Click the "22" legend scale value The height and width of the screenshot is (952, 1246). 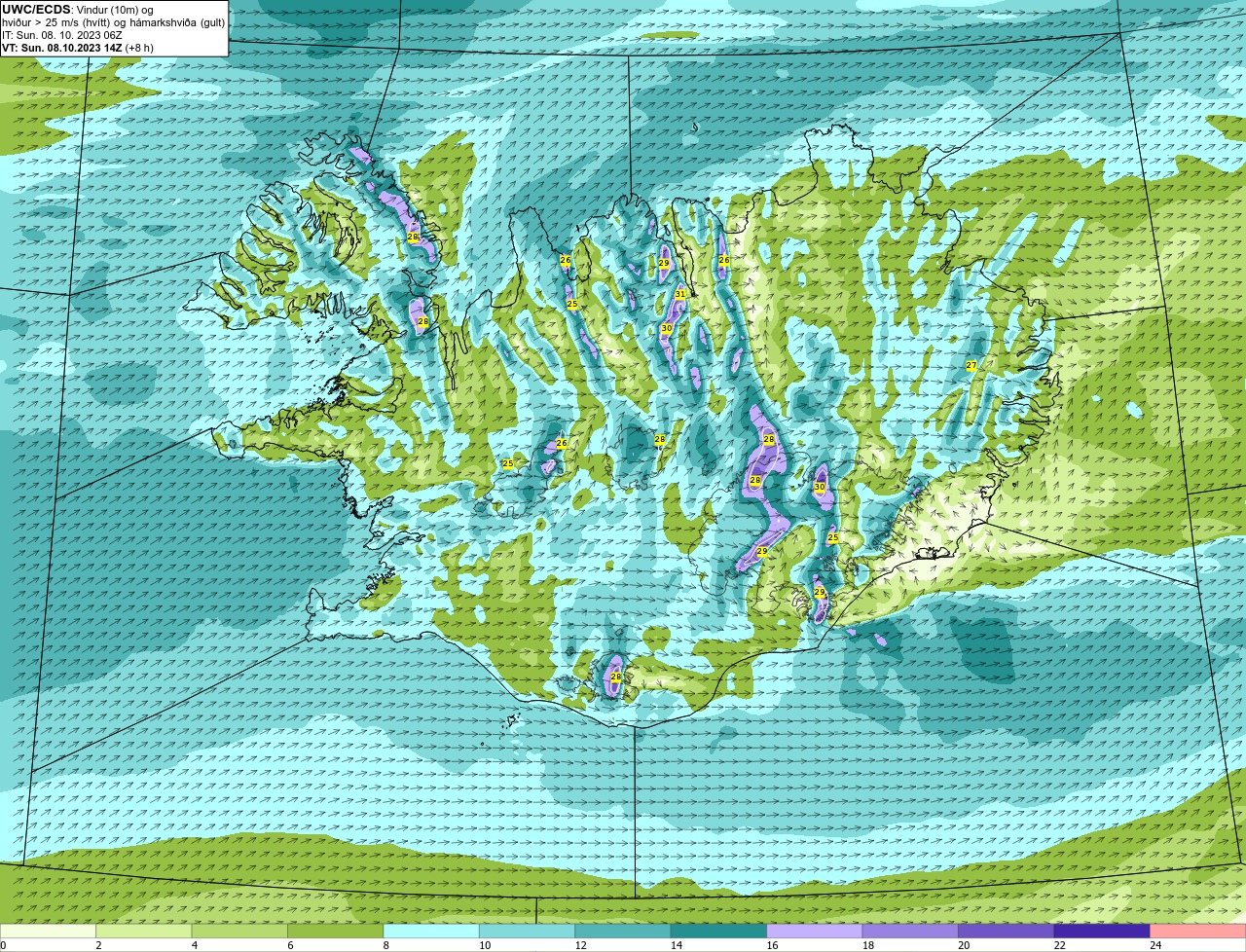1059,945
